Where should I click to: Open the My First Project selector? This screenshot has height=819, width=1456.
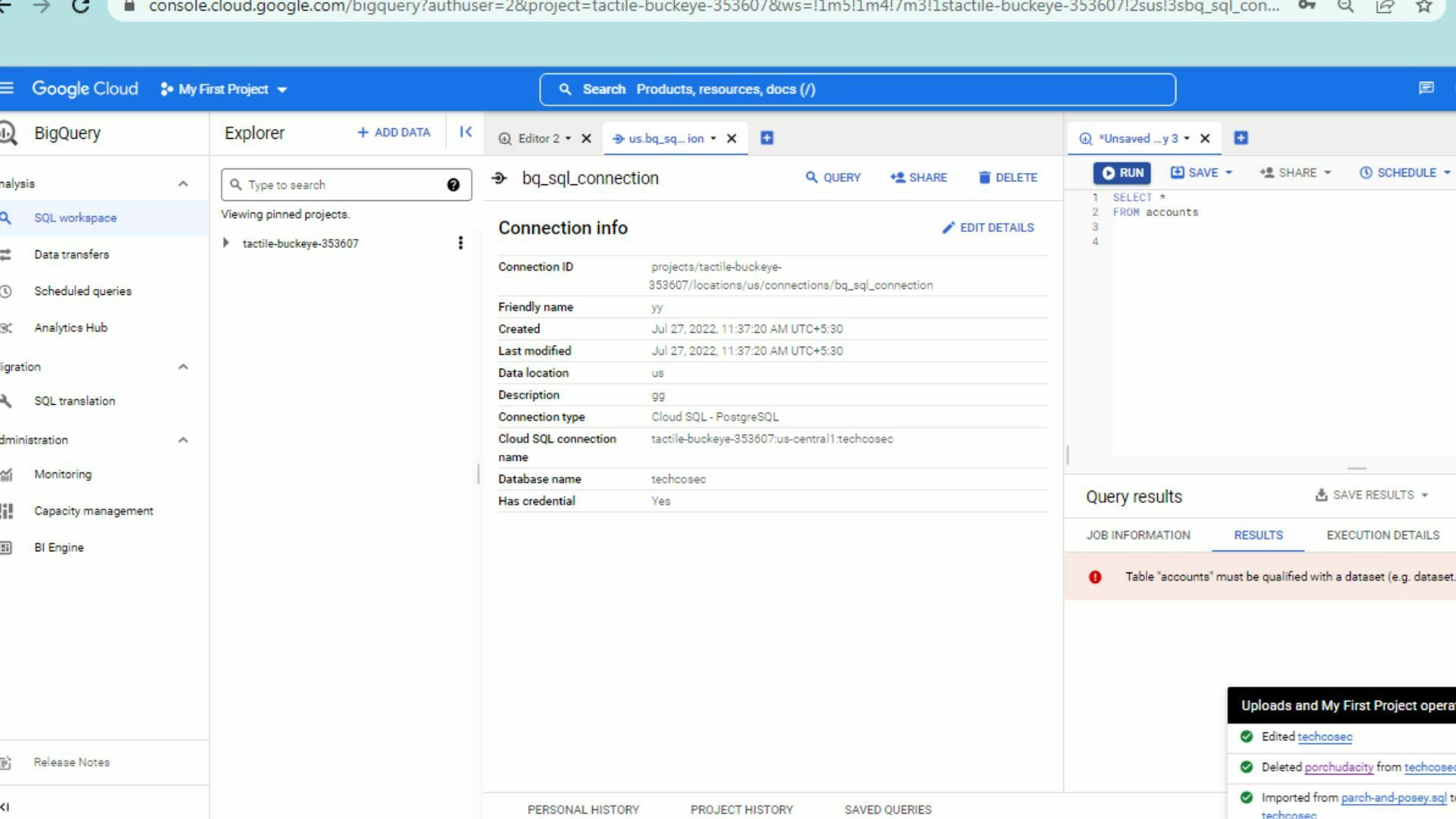point(223,89)
